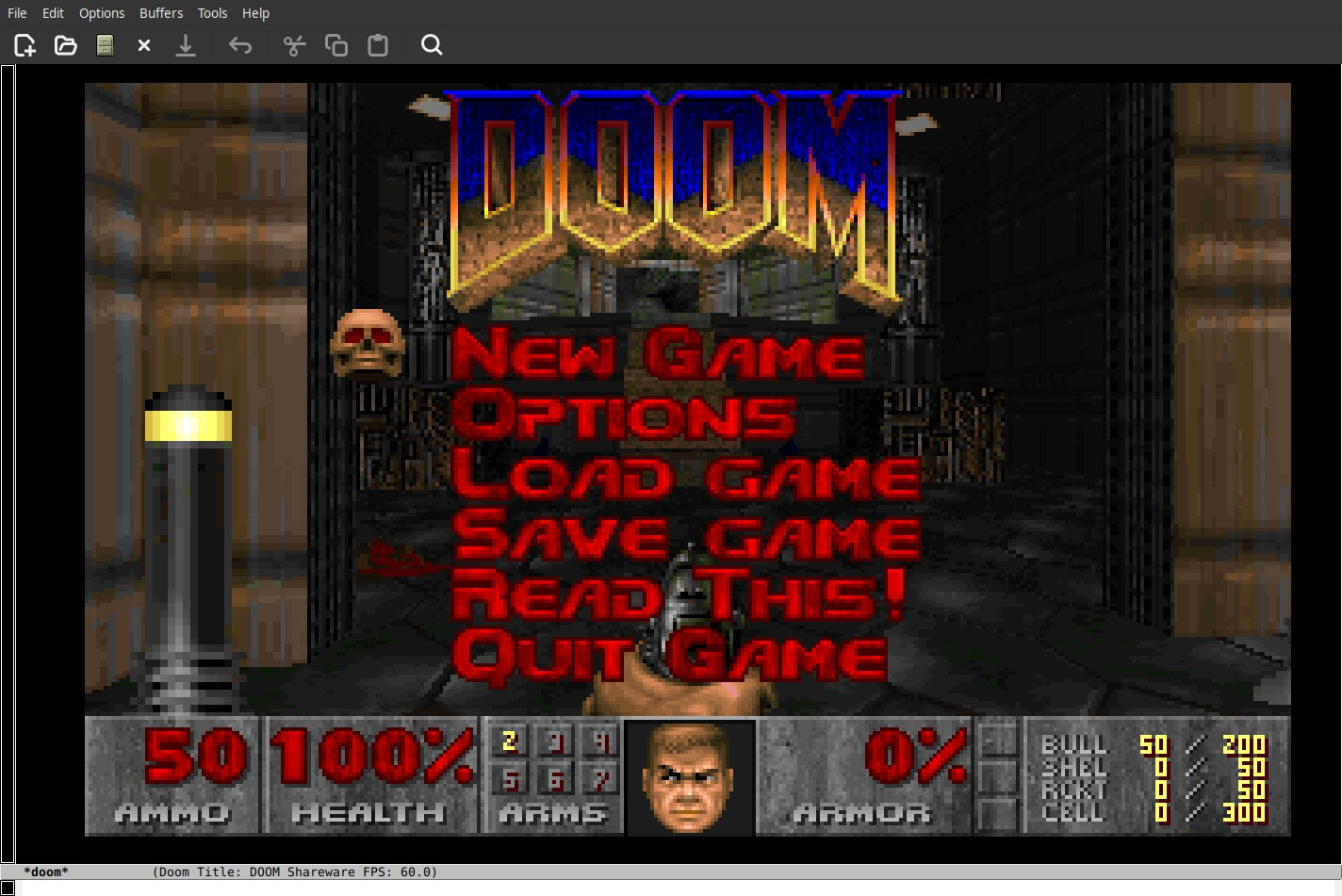Click the Undo arrow toolbar icon

click(240, 45)
